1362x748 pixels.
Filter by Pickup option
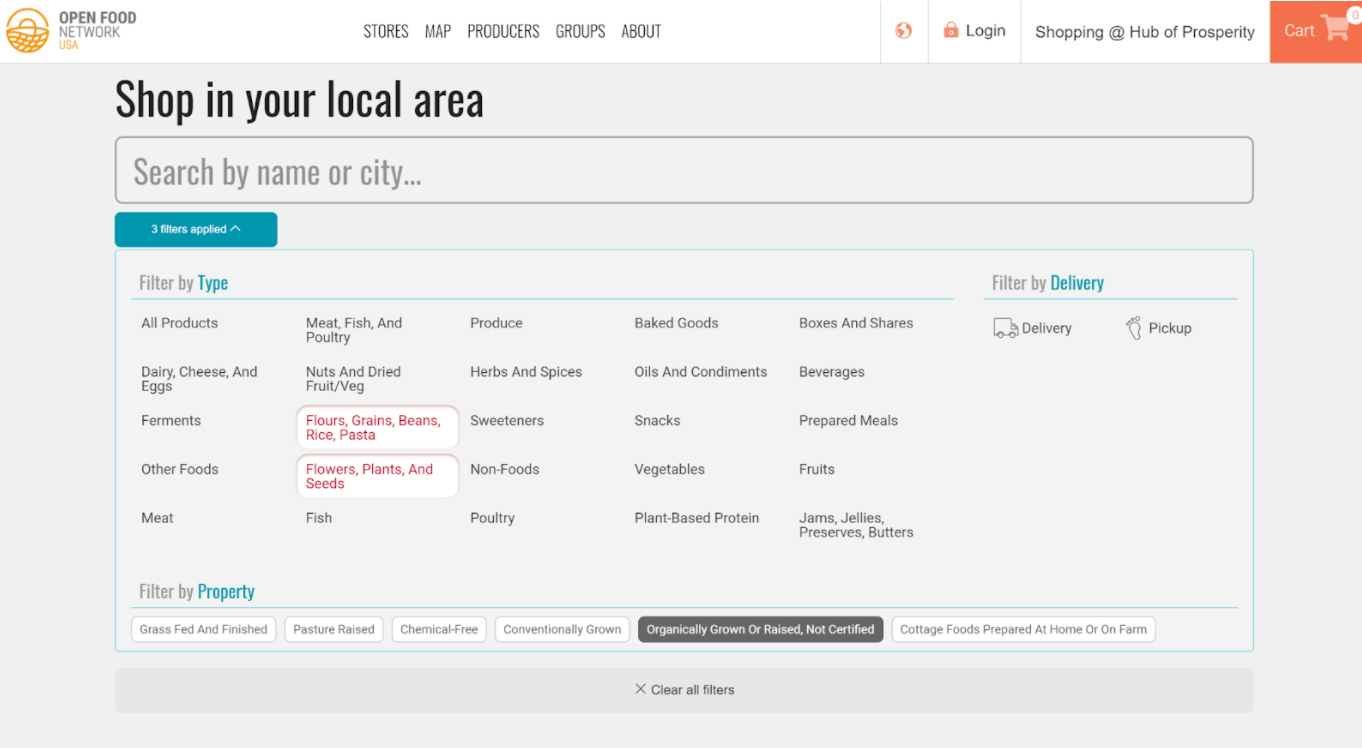(1159, 328)
